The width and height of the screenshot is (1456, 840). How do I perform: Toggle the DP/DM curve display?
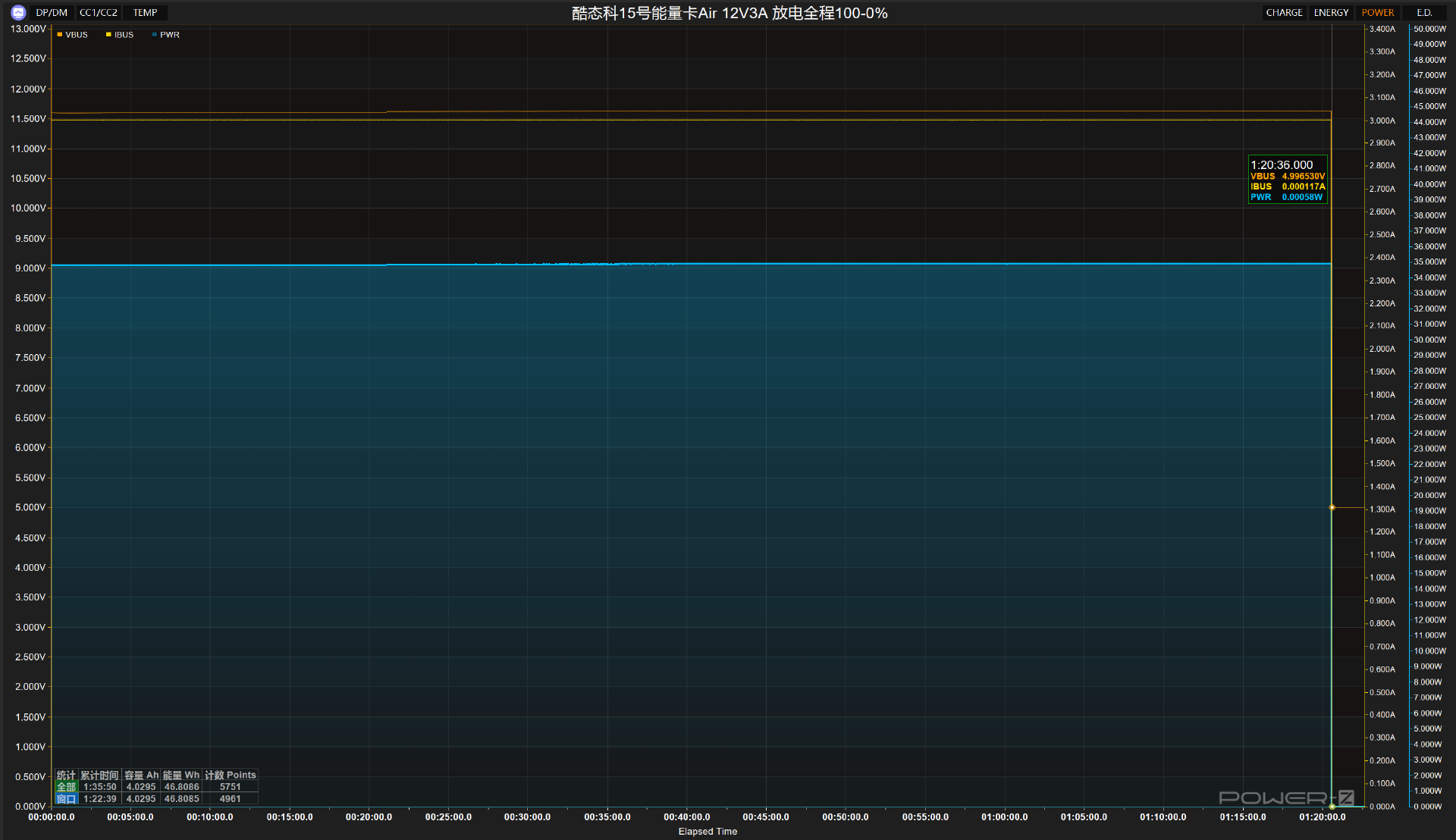click(x=52, y=13)
